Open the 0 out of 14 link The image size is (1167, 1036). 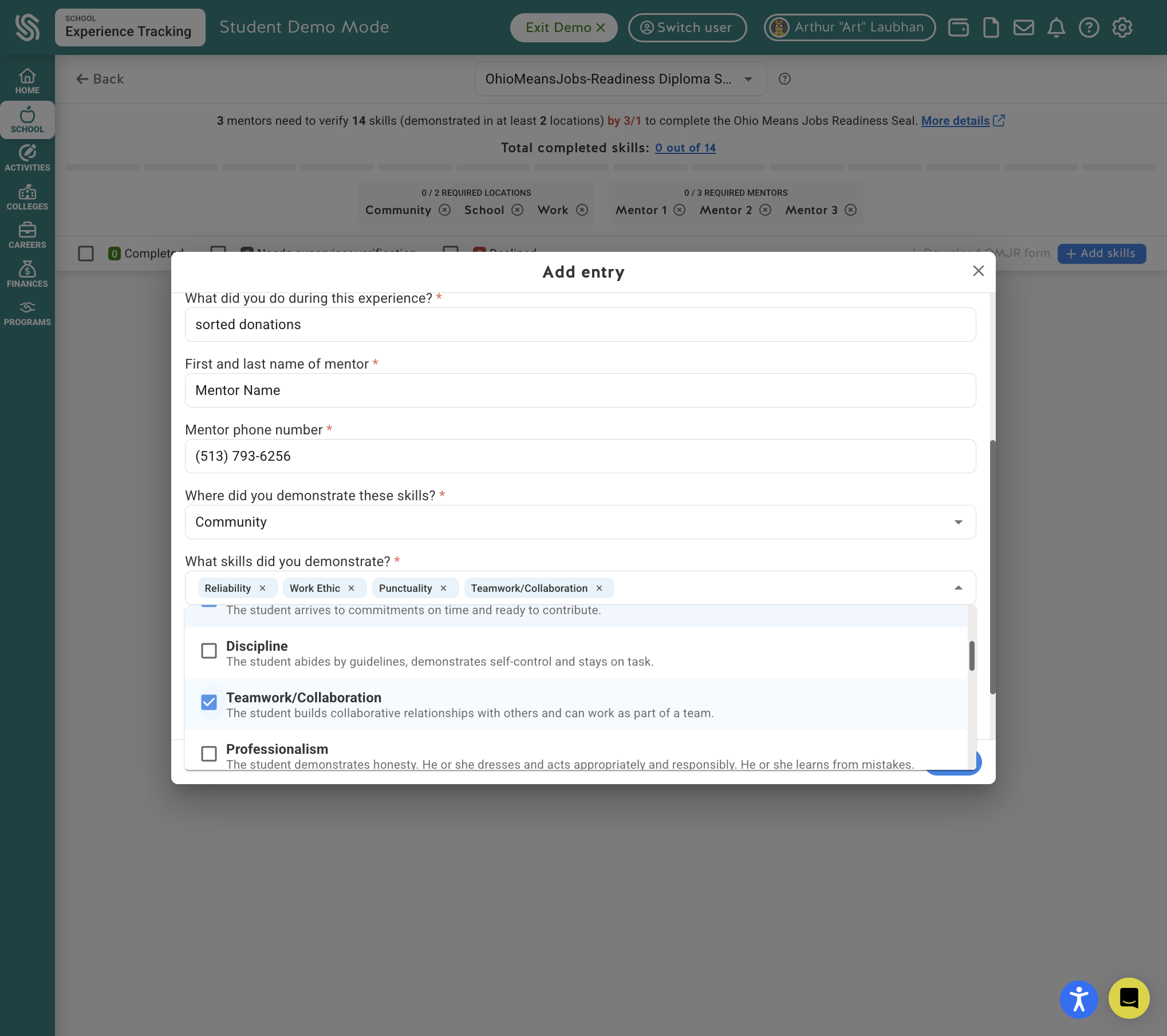click(x=685, y=148)
